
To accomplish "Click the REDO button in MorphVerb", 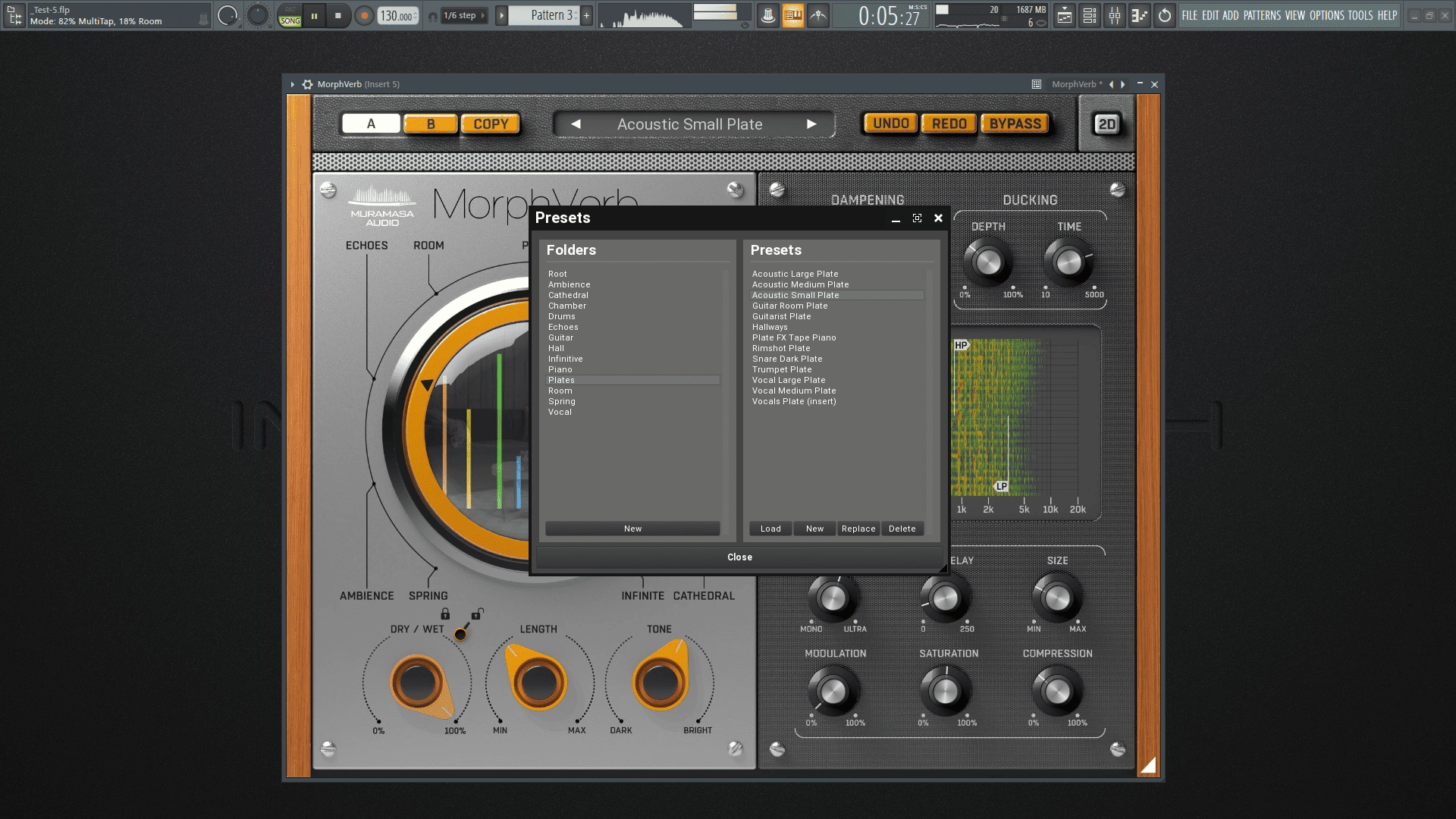I will tap(949, 124).
